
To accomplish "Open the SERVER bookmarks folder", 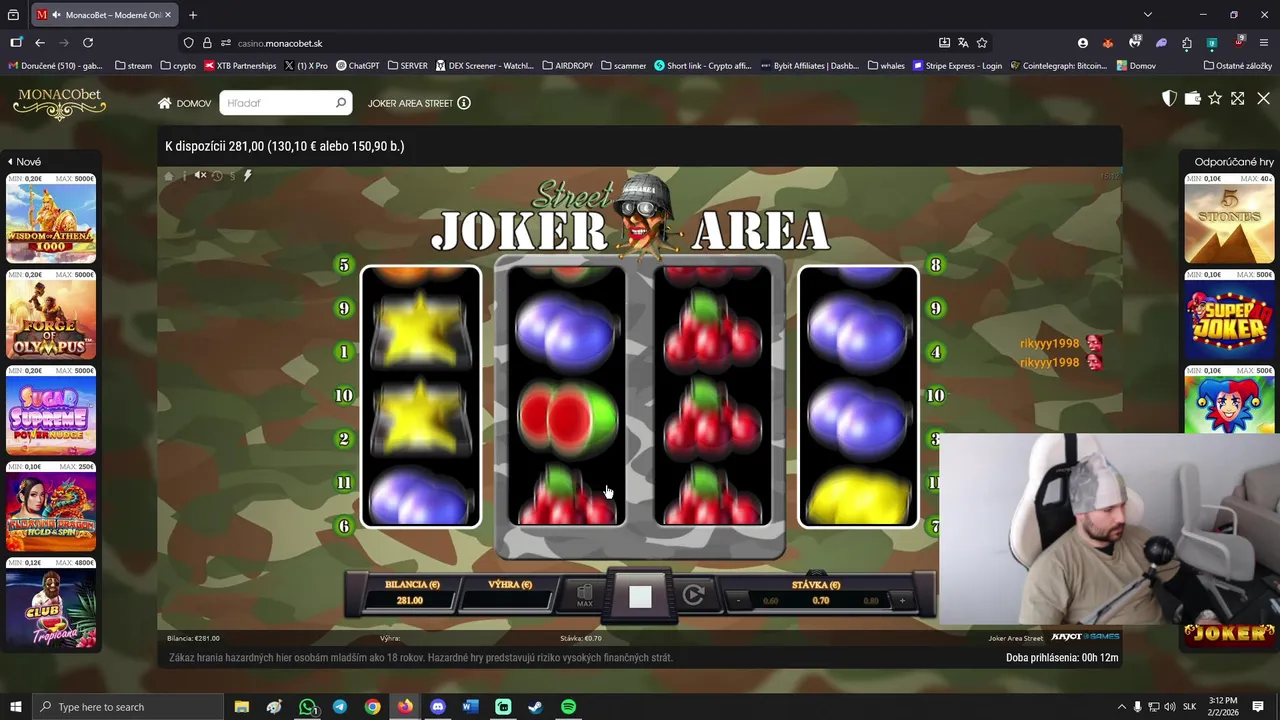I will coord(407,66).
